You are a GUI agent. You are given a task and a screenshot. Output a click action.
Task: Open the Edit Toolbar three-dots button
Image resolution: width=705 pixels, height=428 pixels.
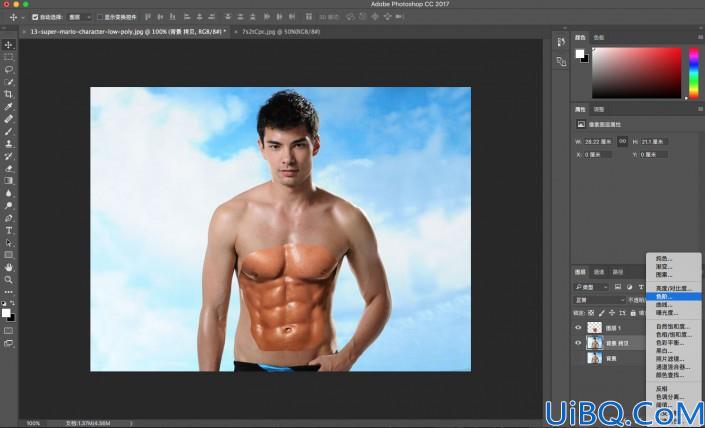point(8,292)
